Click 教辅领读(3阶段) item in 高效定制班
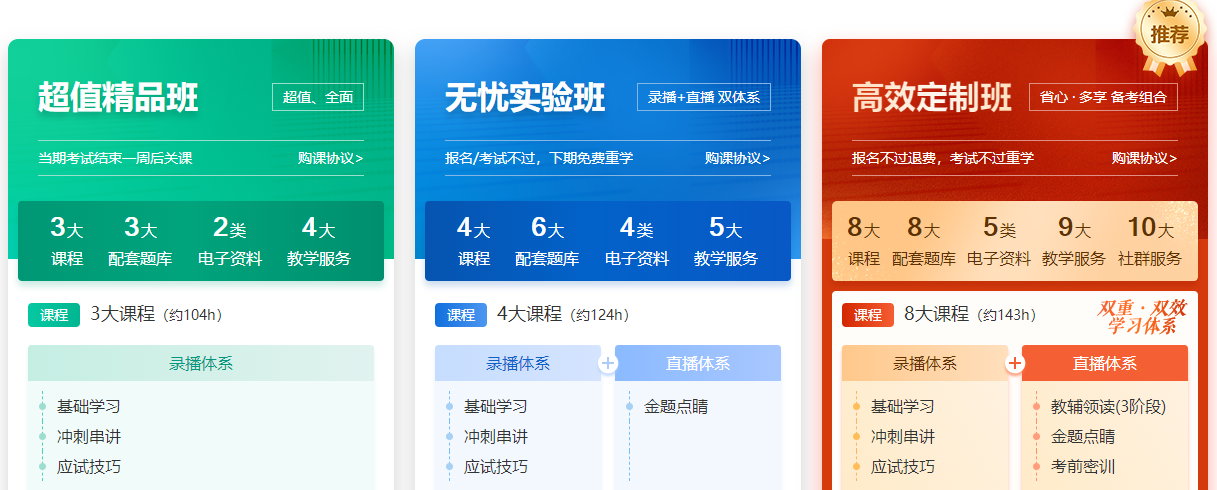Screen dimensions: 1217x490 tap(1108, 407)
